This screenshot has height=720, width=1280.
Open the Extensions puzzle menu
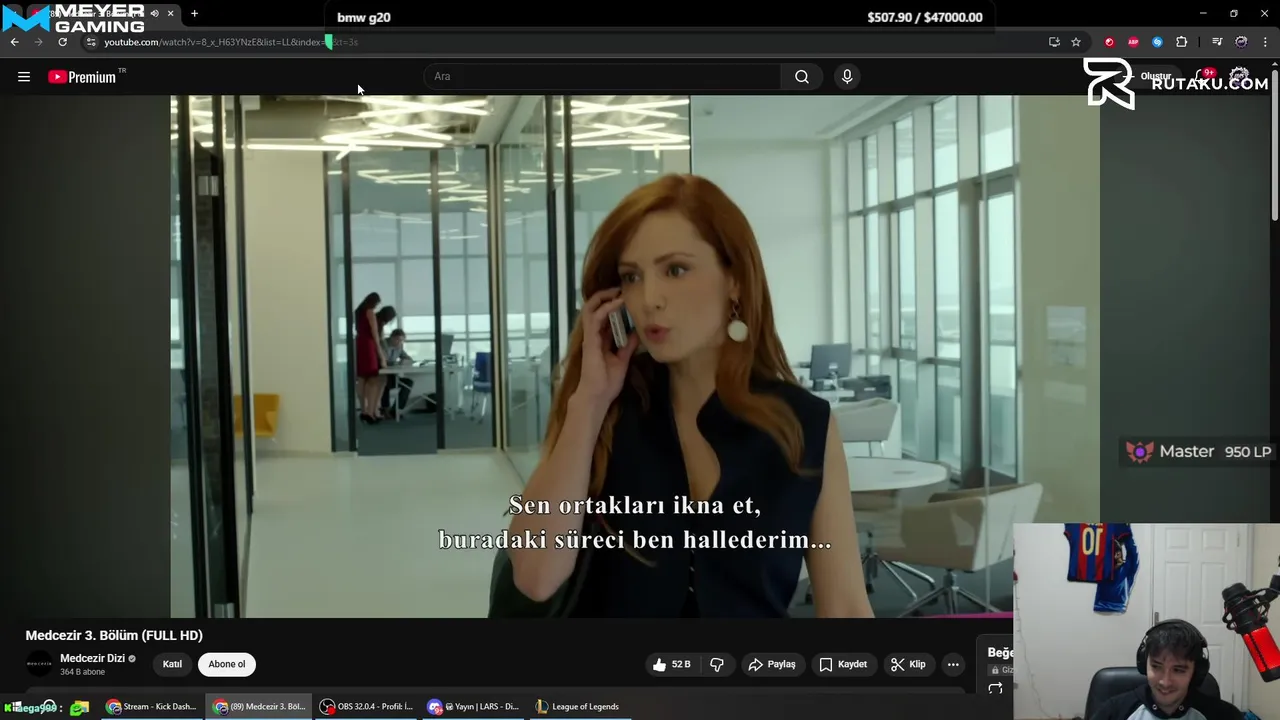tap(1182, 42)
